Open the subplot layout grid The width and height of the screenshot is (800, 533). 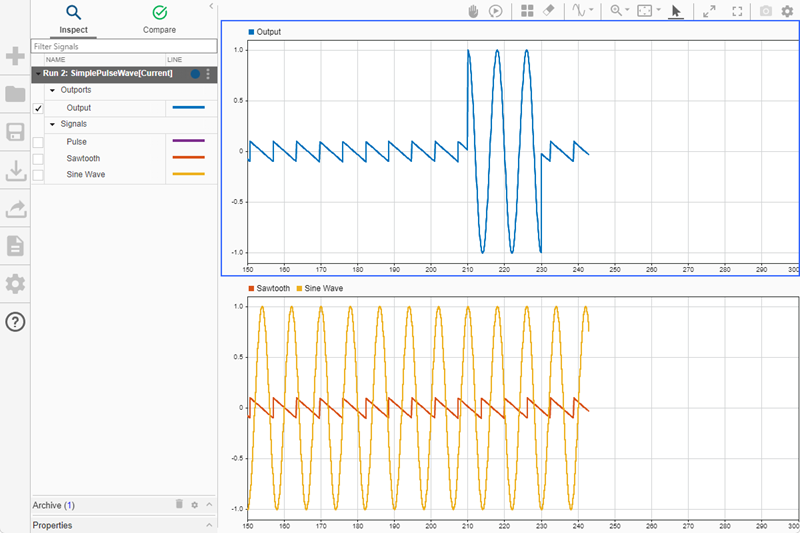527,11
